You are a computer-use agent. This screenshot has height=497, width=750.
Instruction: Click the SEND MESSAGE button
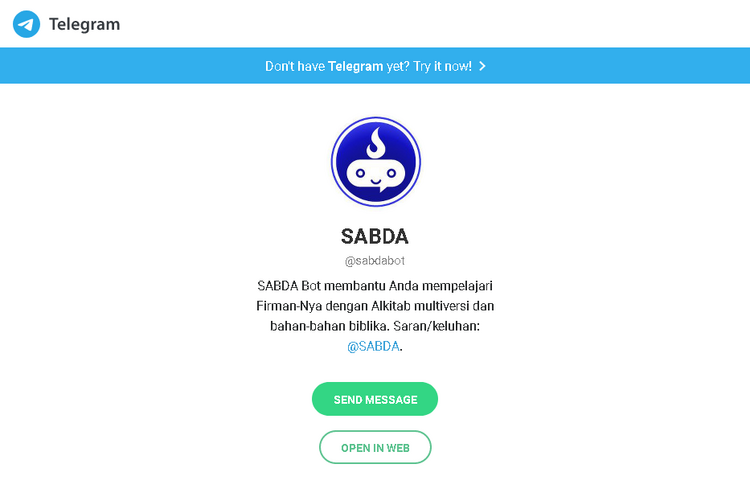coord(375,399)
